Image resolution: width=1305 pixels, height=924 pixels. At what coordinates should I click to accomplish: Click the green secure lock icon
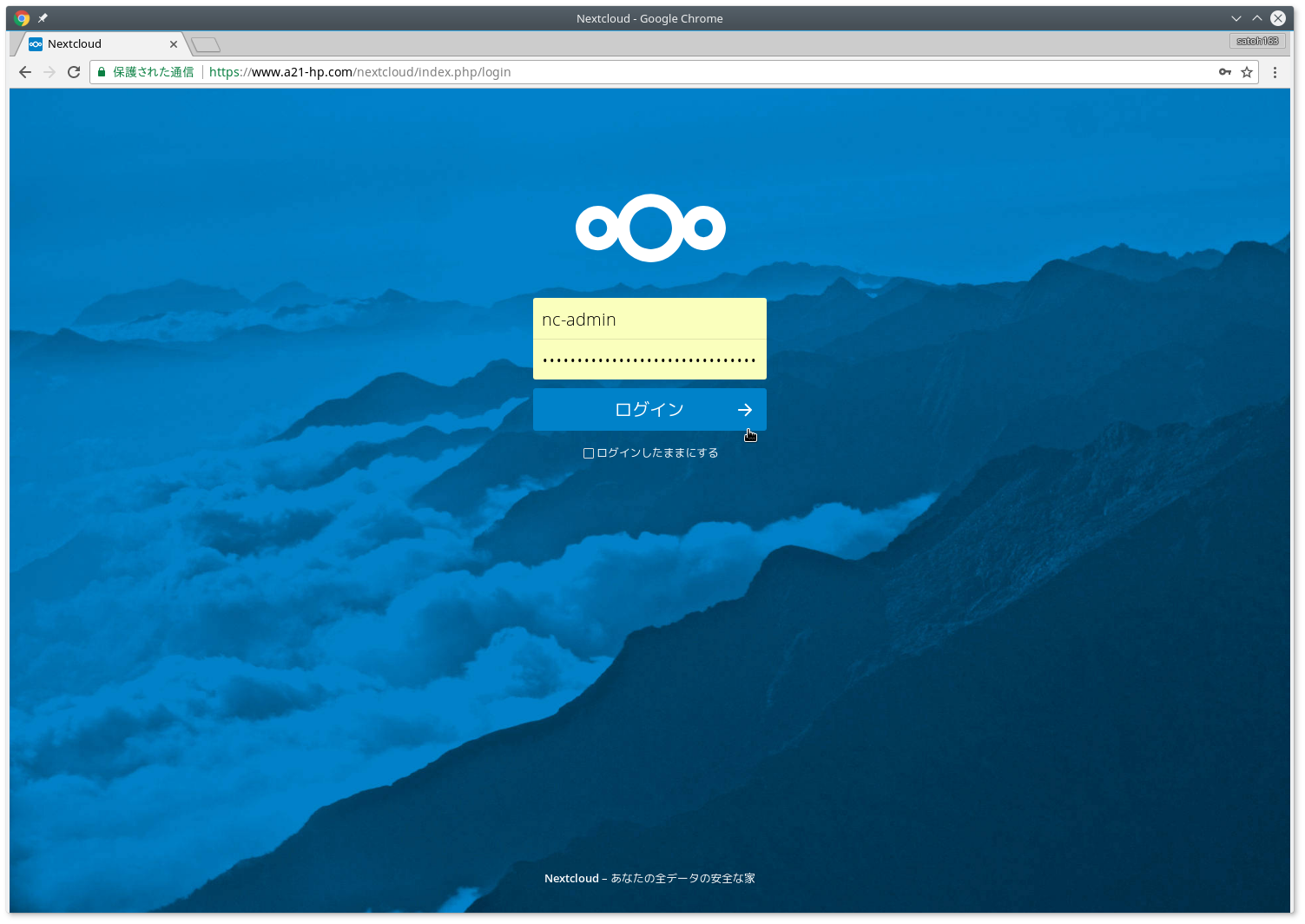[102, 72]
